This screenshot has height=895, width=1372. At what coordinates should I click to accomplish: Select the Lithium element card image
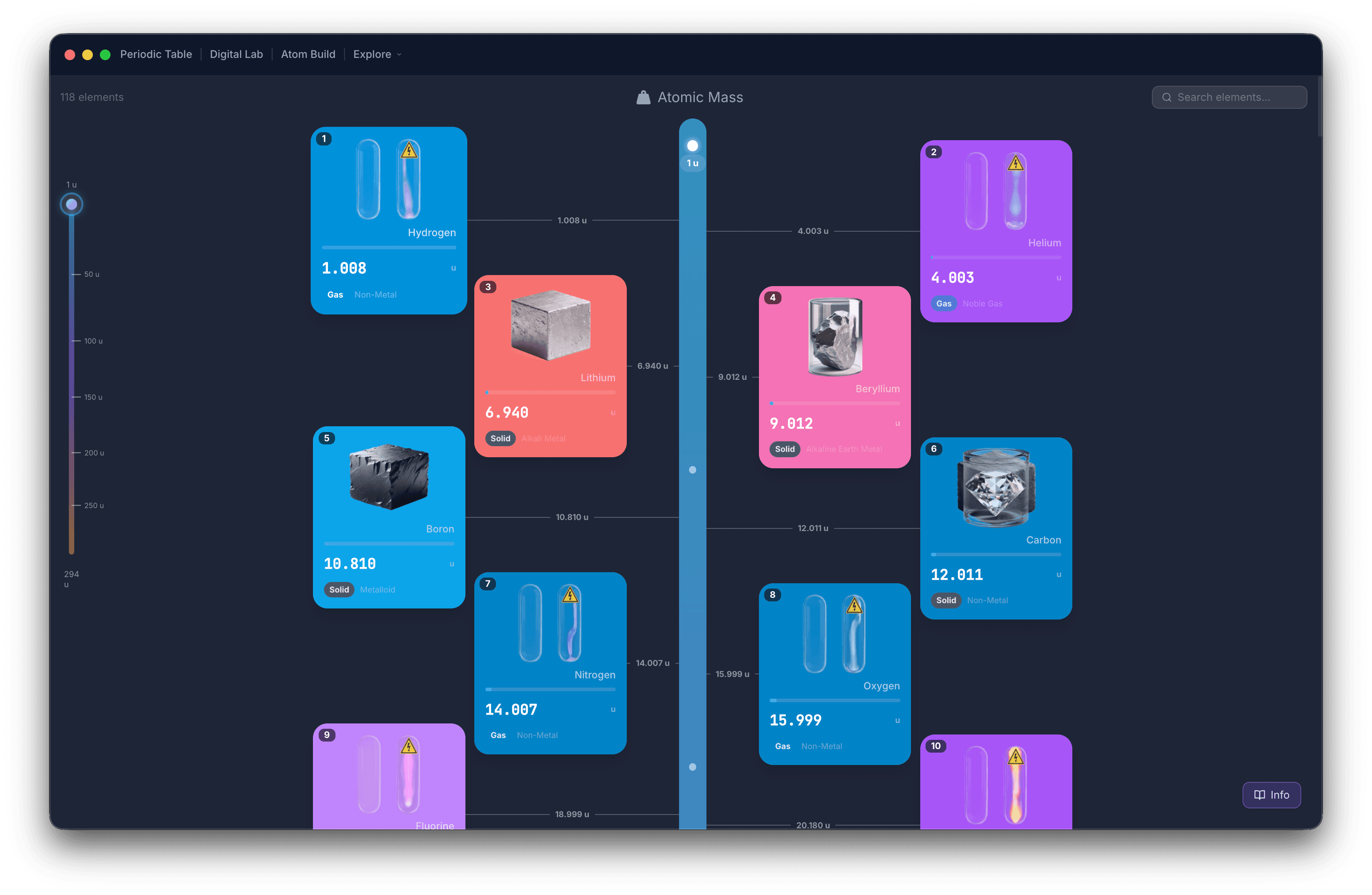(551, 325)
